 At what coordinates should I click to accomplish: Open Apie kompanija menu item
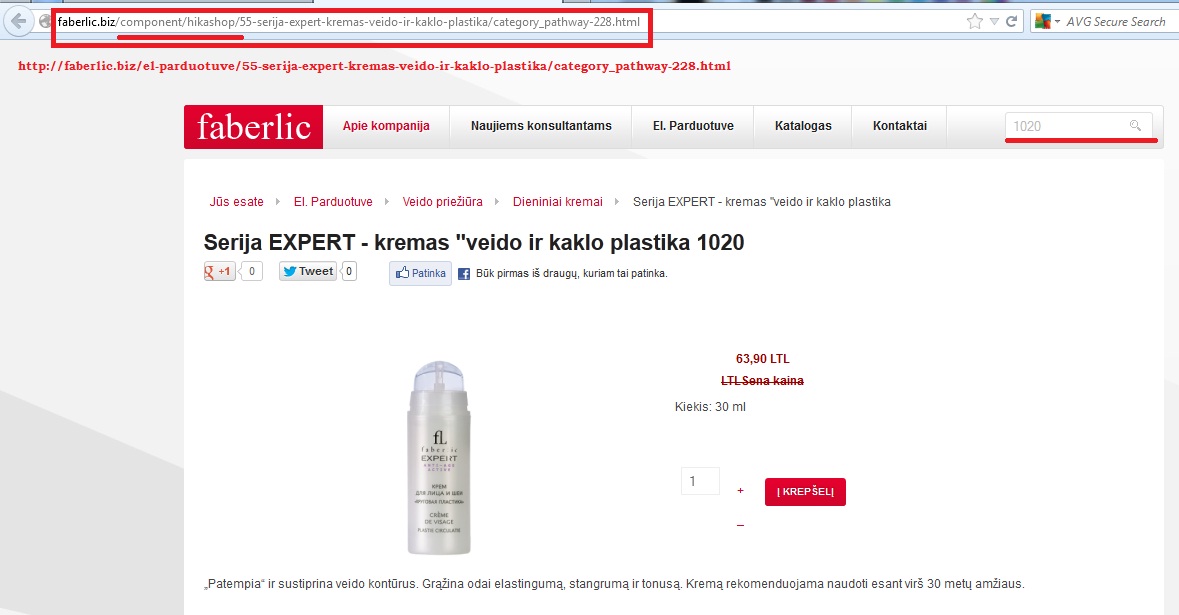tap(386, 126)
